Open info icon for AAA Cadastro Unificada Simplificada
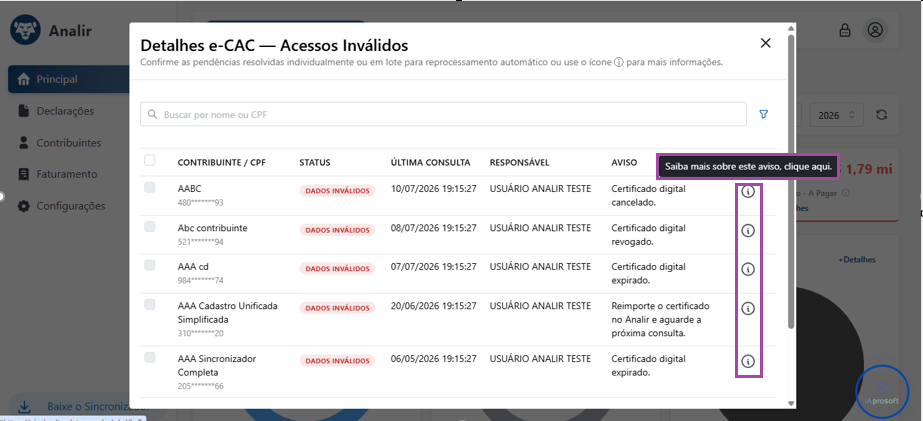The width and height of the screenshot is (923, 421). coord(748,309)
